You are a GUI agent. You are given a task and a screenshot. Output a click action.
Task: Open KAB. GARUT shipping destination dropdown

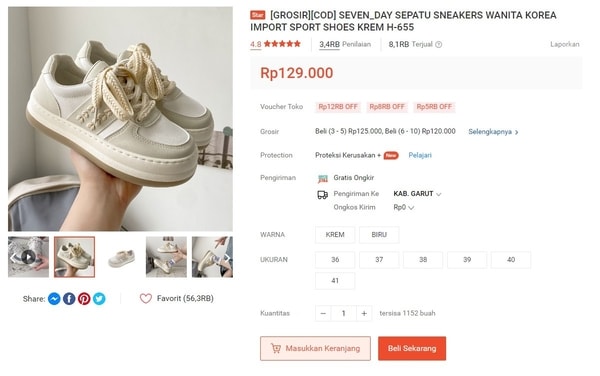[x=417, y=194]
